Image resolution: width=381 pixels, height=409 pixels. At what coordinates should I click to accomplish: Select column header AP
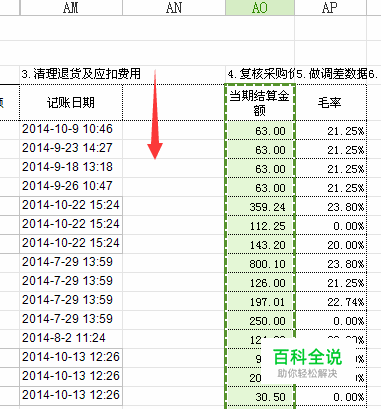[x=330, y=7]
